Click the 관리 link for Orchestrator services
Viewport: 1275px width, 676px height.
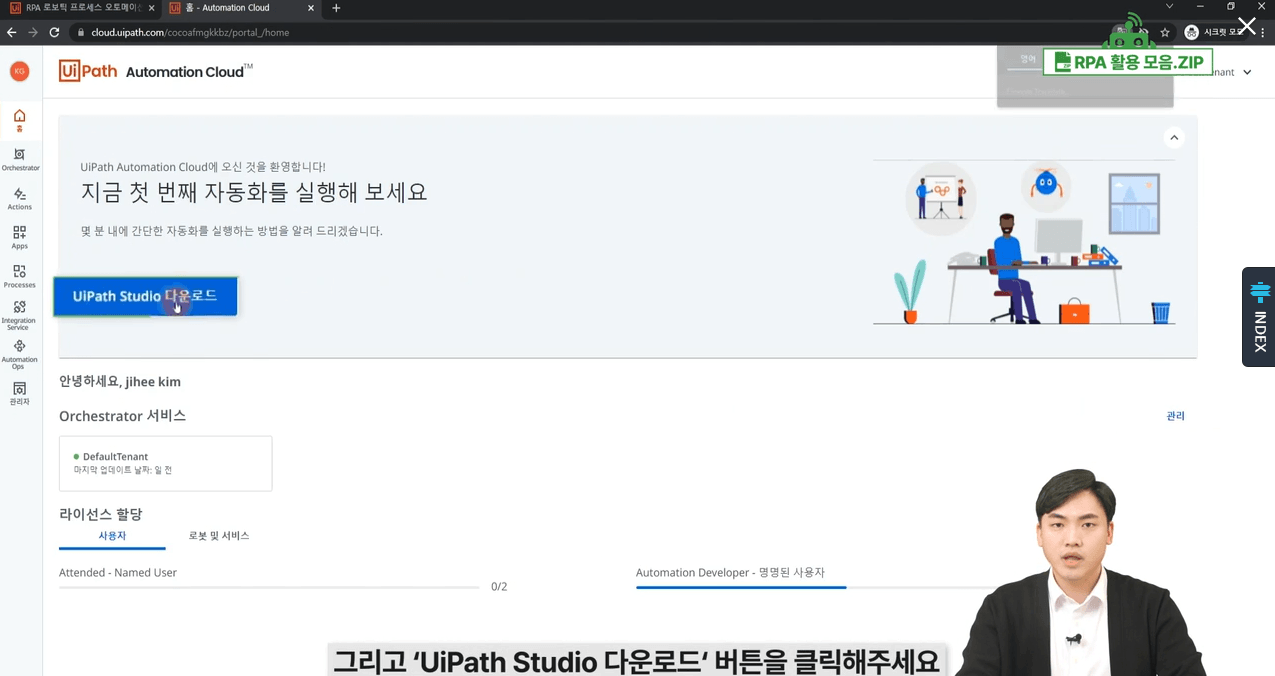(1175, 416)
